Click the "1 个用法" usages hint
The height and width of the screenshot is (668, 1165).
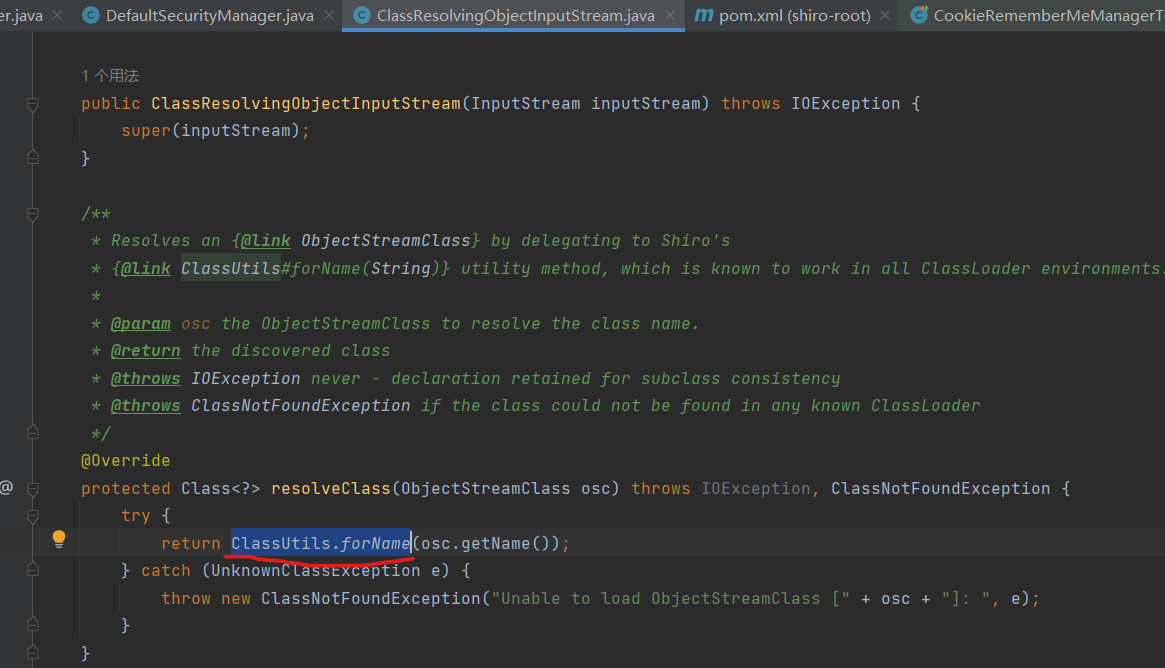[x=110, y=76]
